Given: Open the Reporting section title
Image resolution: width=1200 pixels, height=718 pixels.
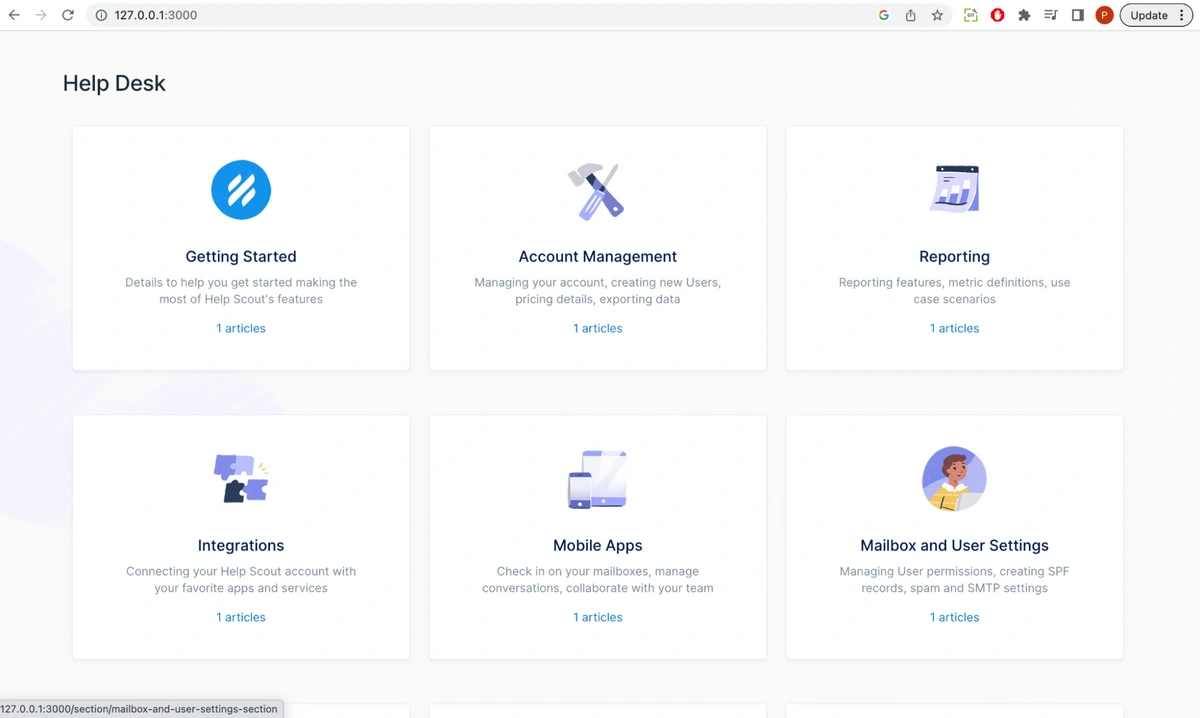Looking at the screenshot, I should click(954, 256).
